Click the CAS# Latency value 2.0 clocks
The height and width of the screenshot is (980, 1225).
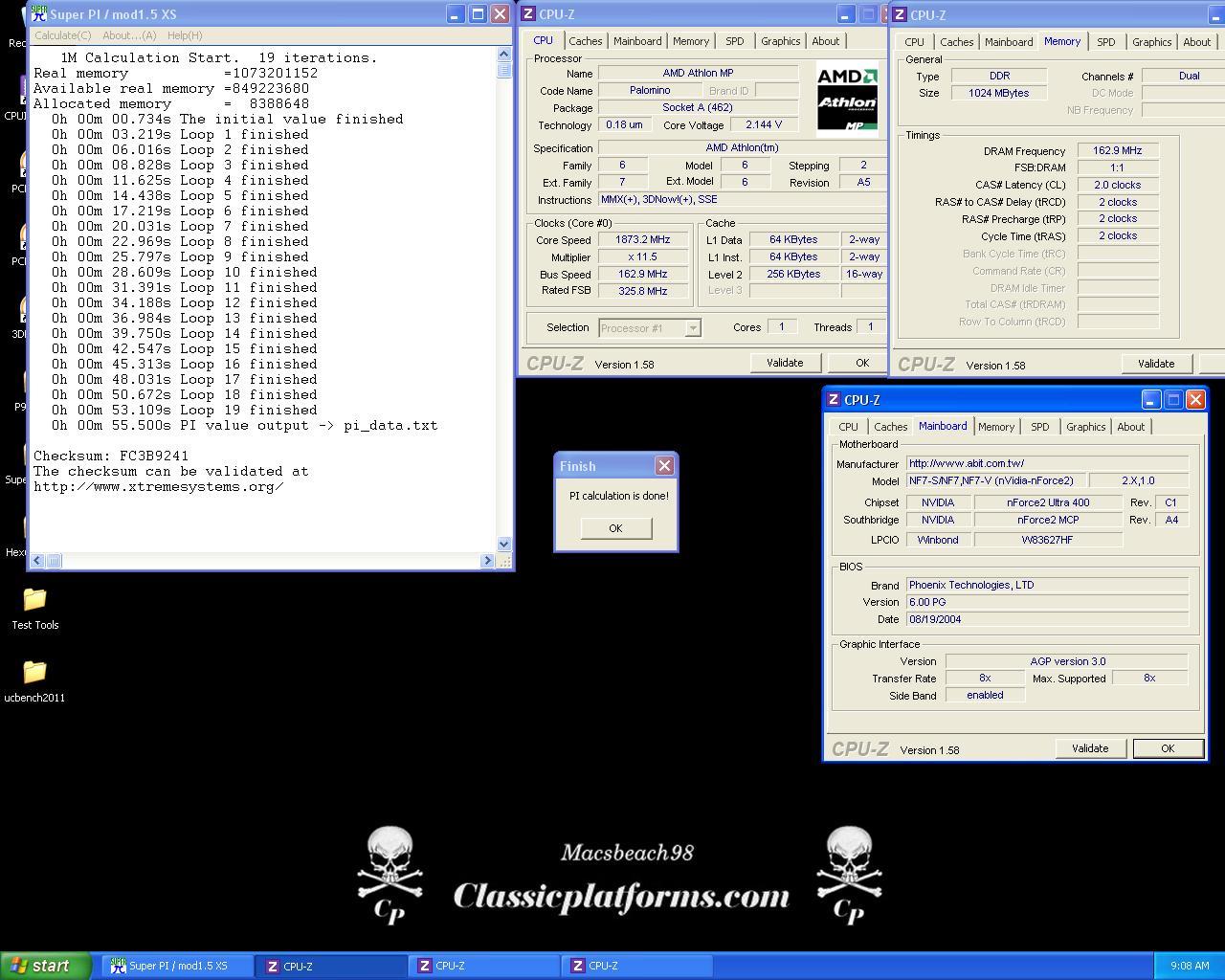click(x=1118, y=185)
